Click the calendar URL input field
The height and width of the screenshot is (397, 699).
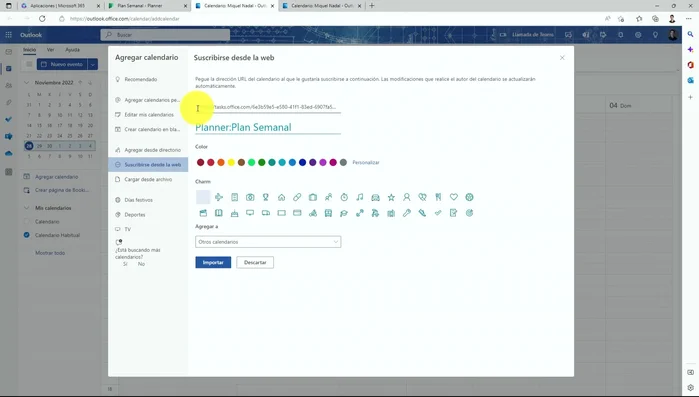[x=268, y=107]
